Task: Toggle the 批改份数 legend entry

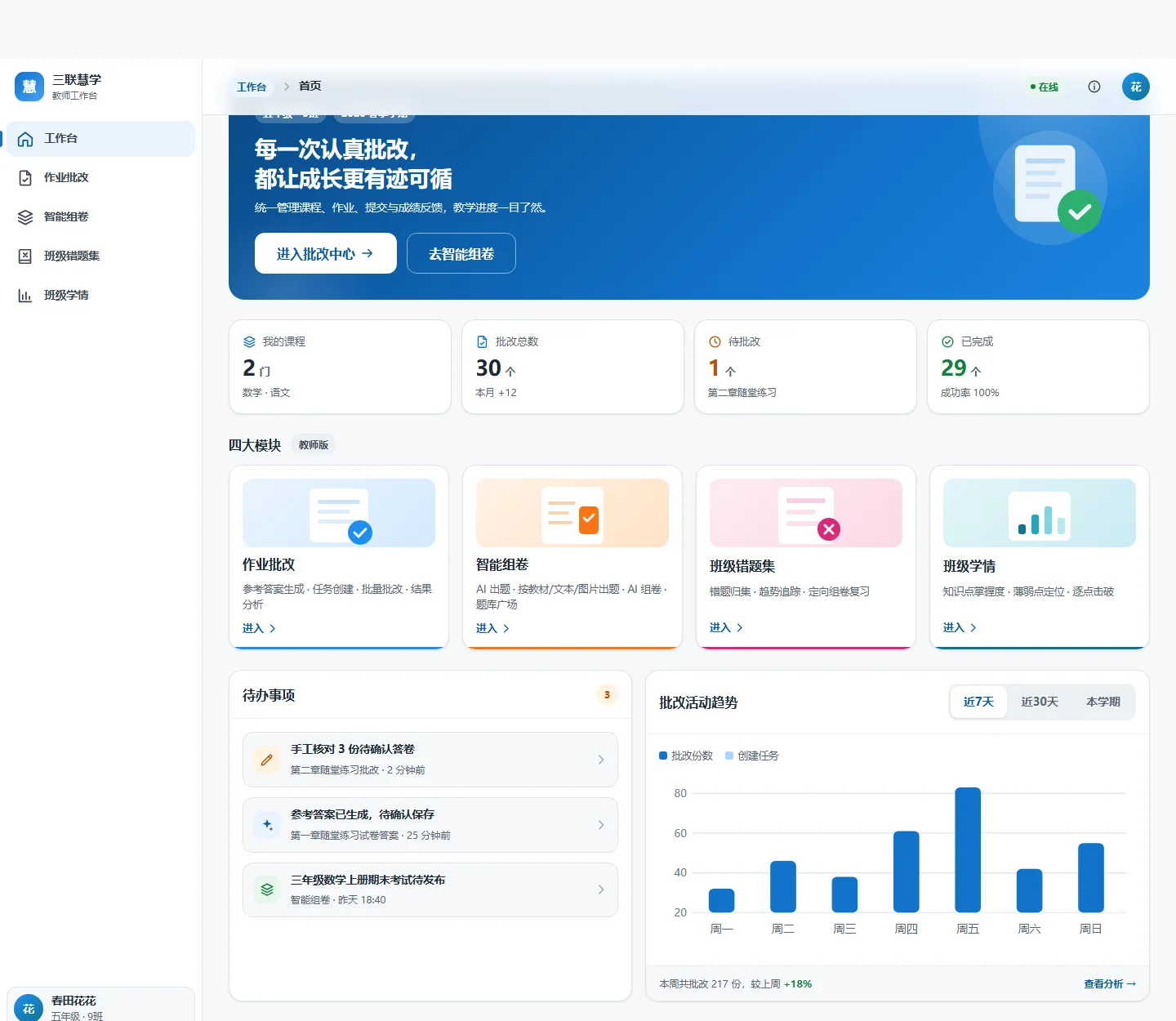Action: (686, 756)
